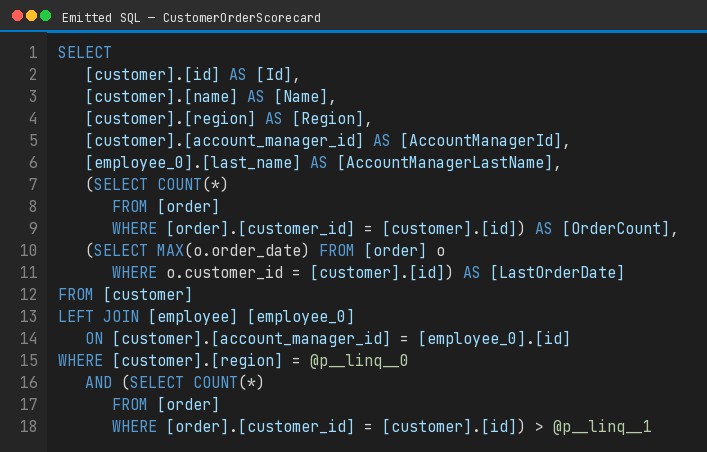
Task: Click the [Region] alias on line 4
Action: [328, 119]
